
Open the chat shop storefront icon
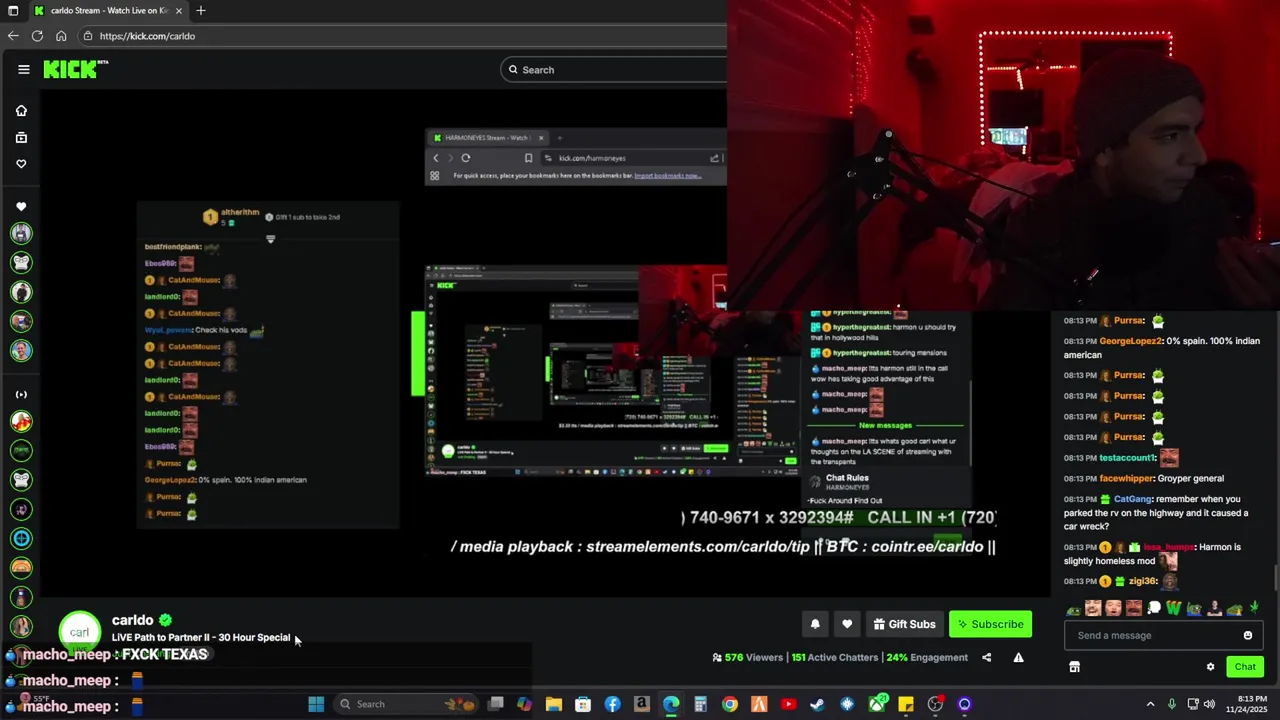(1074, 667)
